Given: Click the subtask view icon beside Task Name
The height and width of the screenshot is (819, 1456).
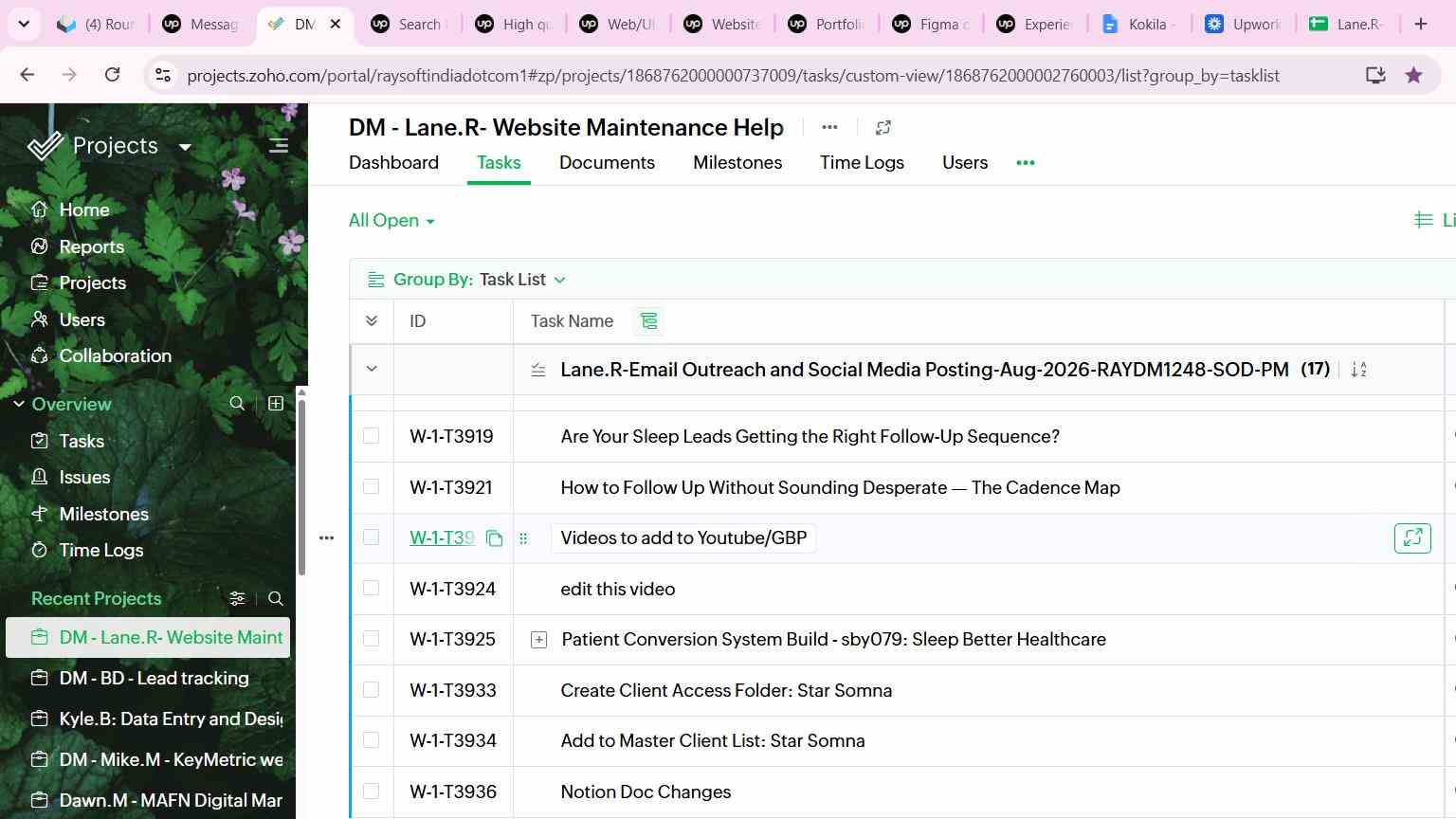Looking at the screenshot, I should coord(649,321).
